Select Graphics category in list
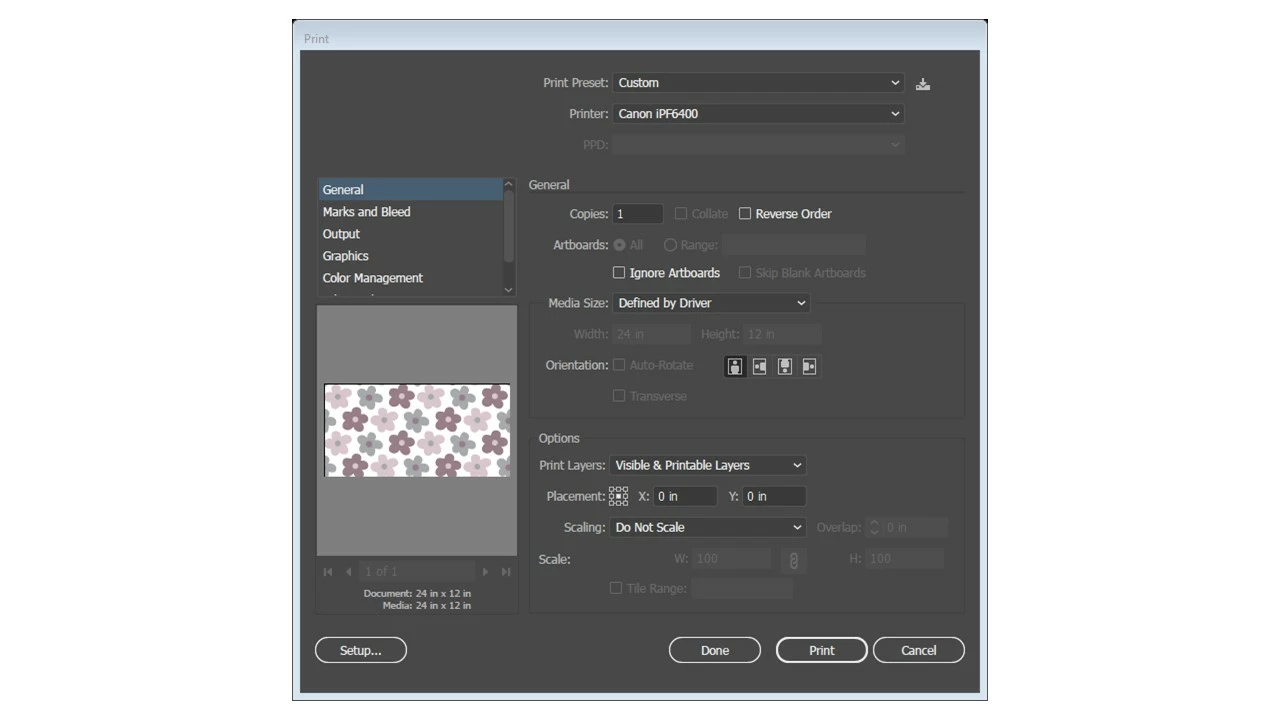 410,256
